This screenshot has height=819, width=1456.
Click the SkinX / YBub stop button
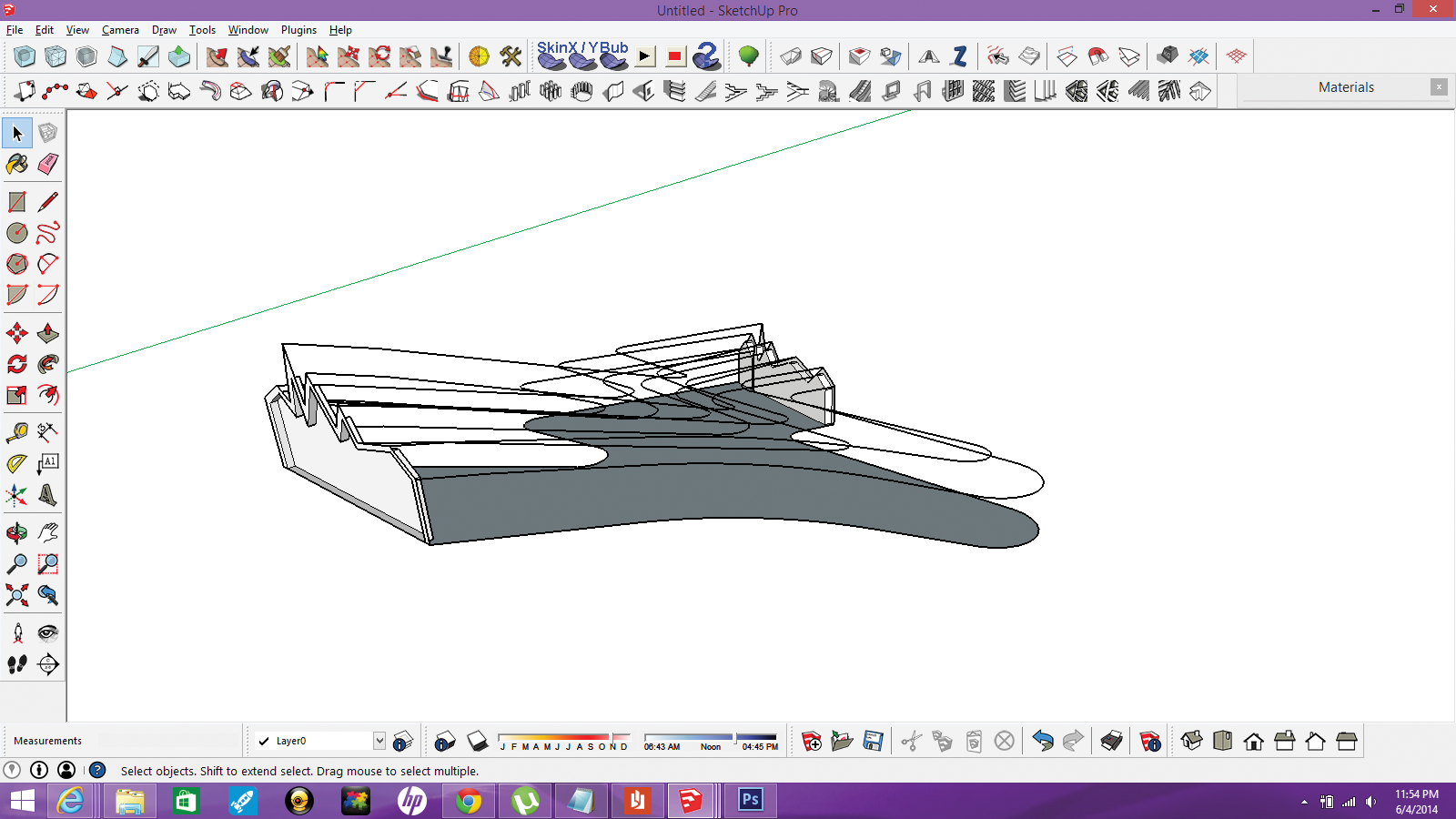click(x=675, y=56)
